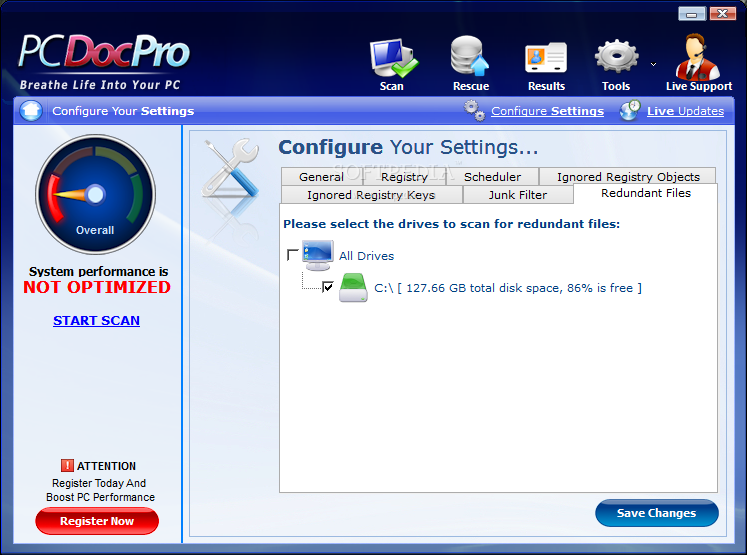Select the All Drives tree label

tap(366, 256)
